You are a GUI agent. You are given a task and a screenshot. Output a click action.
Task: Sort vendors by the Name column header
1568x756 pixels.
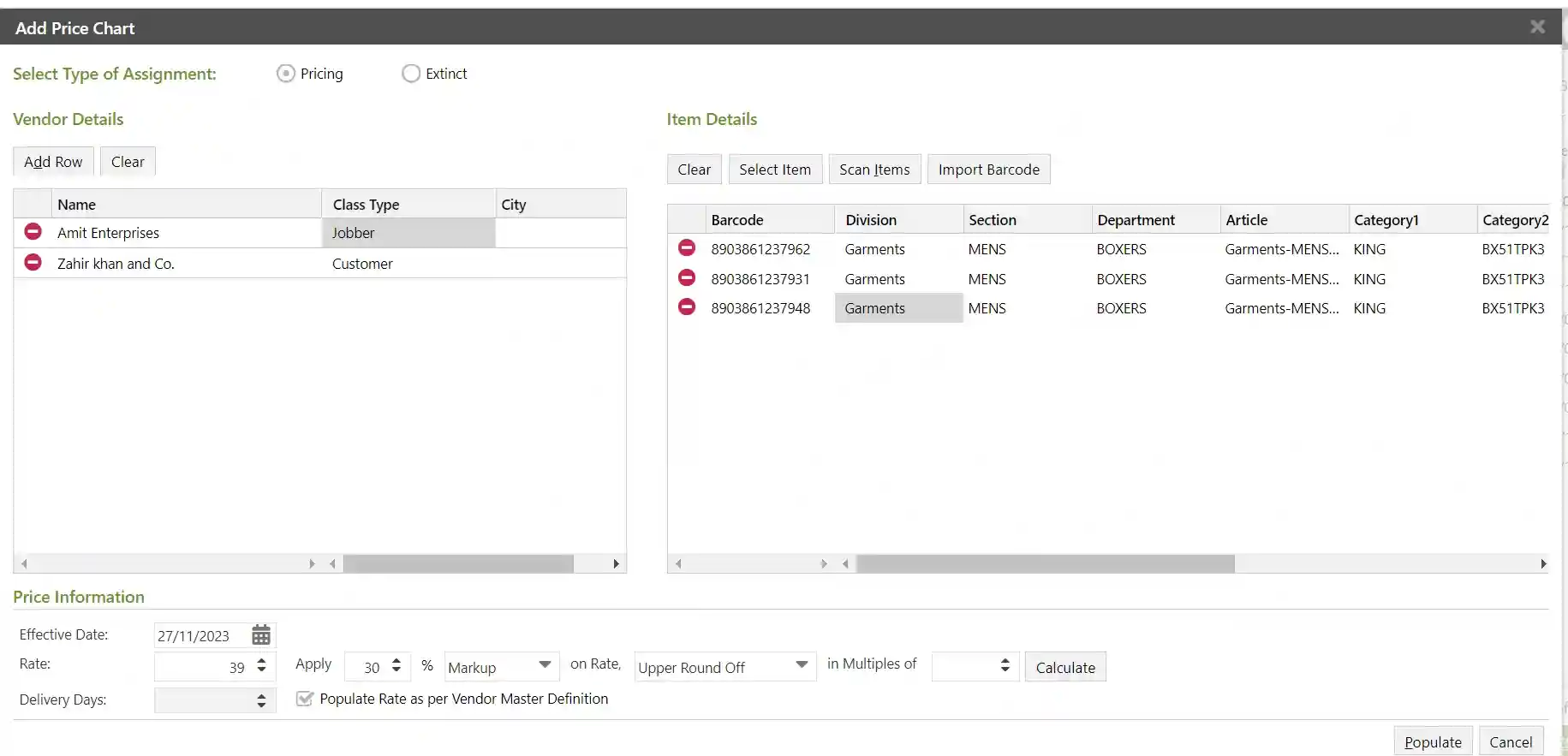coord(186,205)
